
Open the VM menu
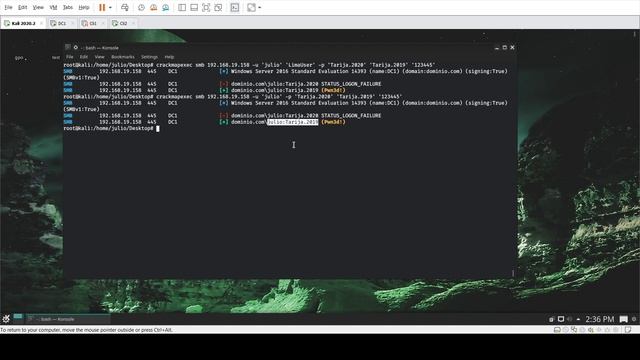pos(53,7)
